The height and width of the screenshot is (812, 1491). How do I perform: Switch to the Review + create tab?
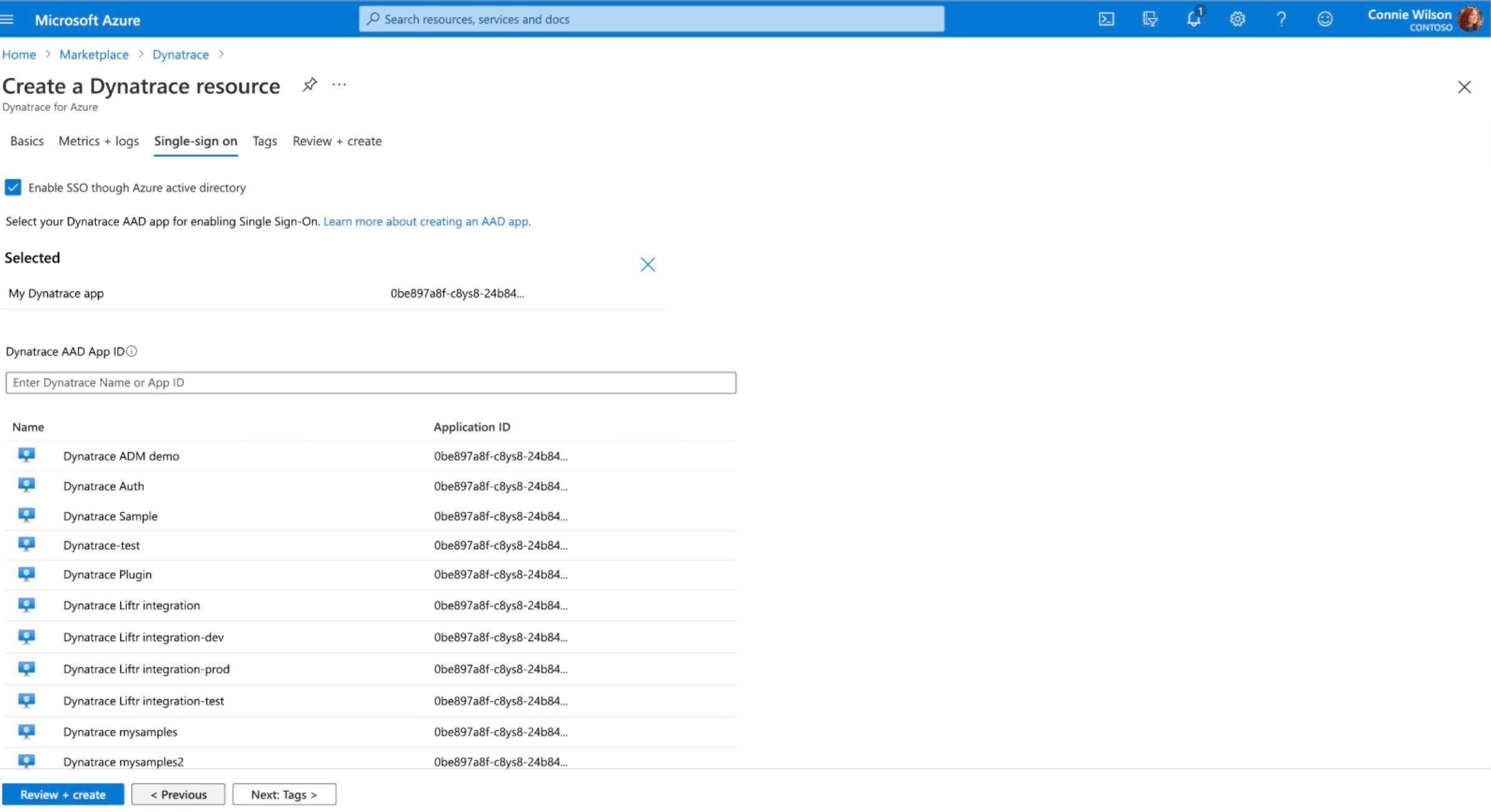click(337, 141)
